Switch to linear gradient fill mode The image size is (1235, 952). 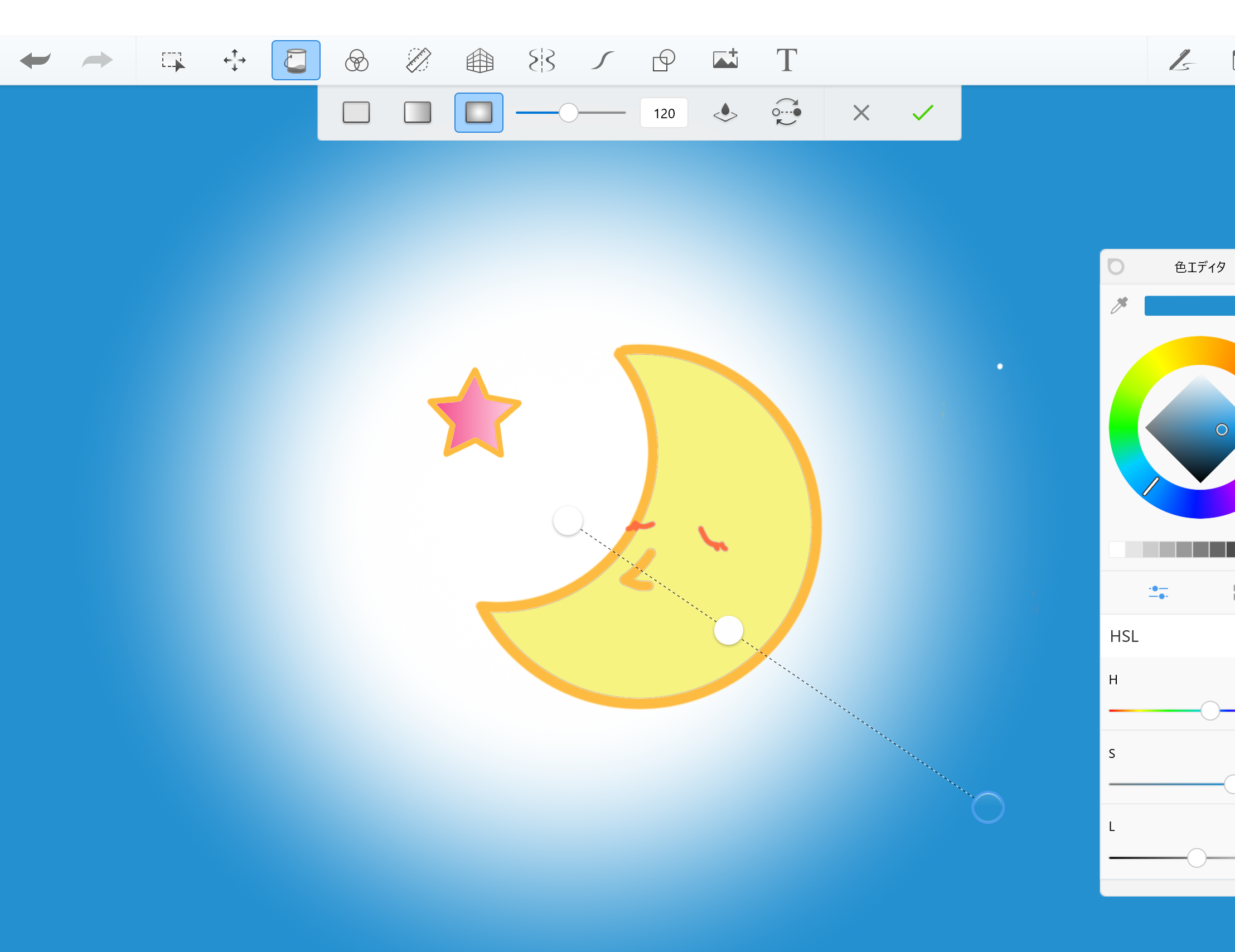(x=417, y=113)
